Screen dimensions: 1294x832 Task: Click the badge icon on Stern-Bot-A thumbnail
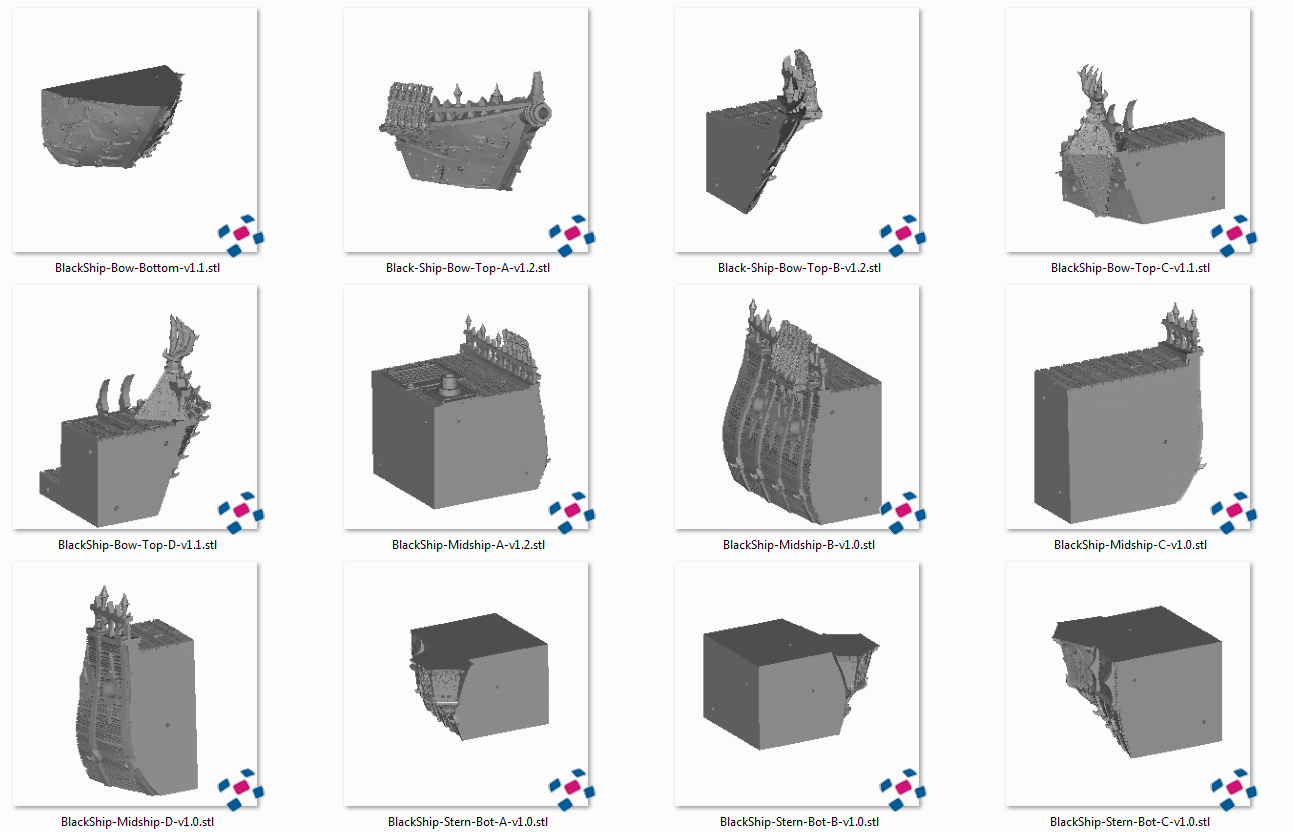point(571,787)
